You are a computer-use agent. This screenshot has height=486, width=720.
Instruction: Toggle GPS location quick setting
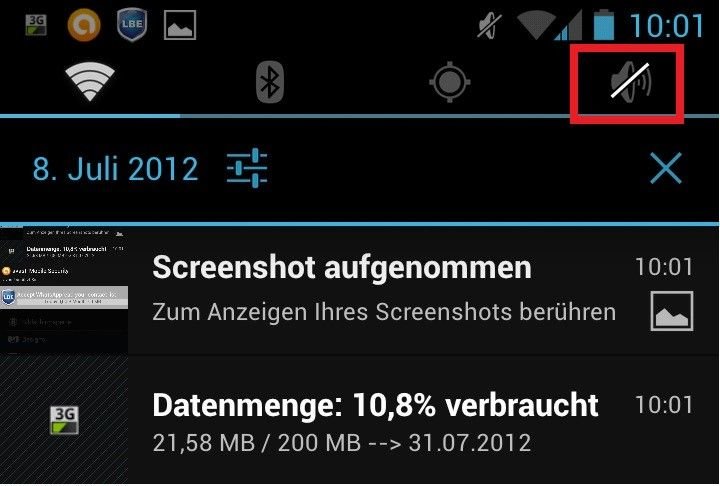[x=450, y=82]
